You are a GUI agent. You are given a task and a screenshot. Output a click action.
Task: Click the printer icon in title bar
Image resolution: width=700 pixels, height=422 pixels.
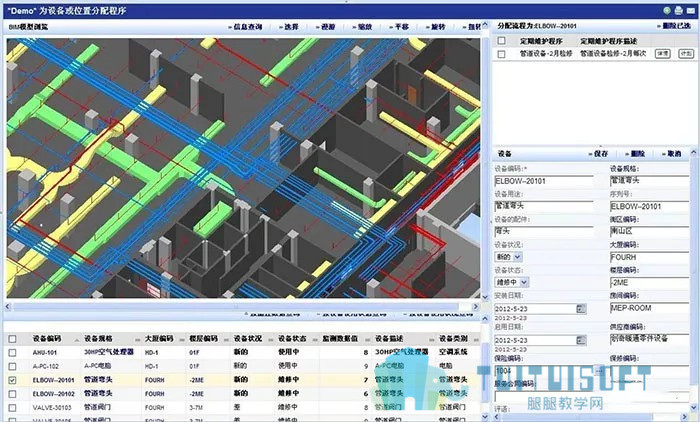pyautogui.click(x=679, y=10)
